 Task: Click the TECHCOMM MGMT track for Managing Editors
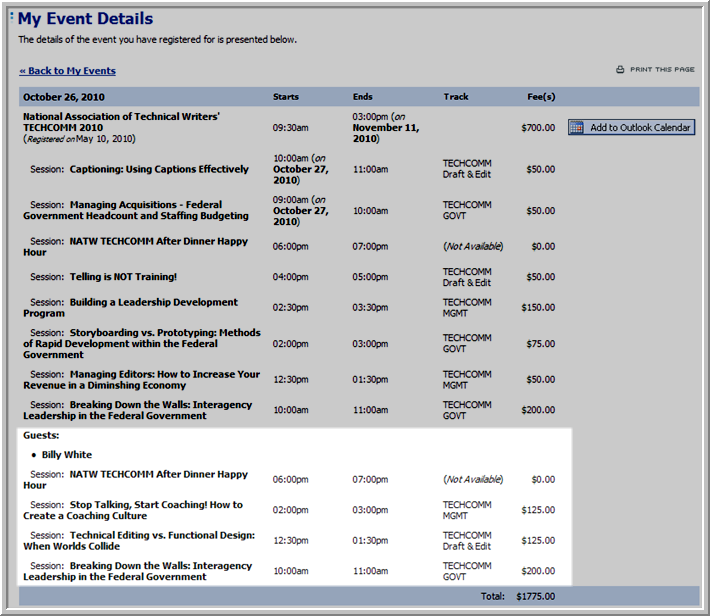tap(467, 380)
